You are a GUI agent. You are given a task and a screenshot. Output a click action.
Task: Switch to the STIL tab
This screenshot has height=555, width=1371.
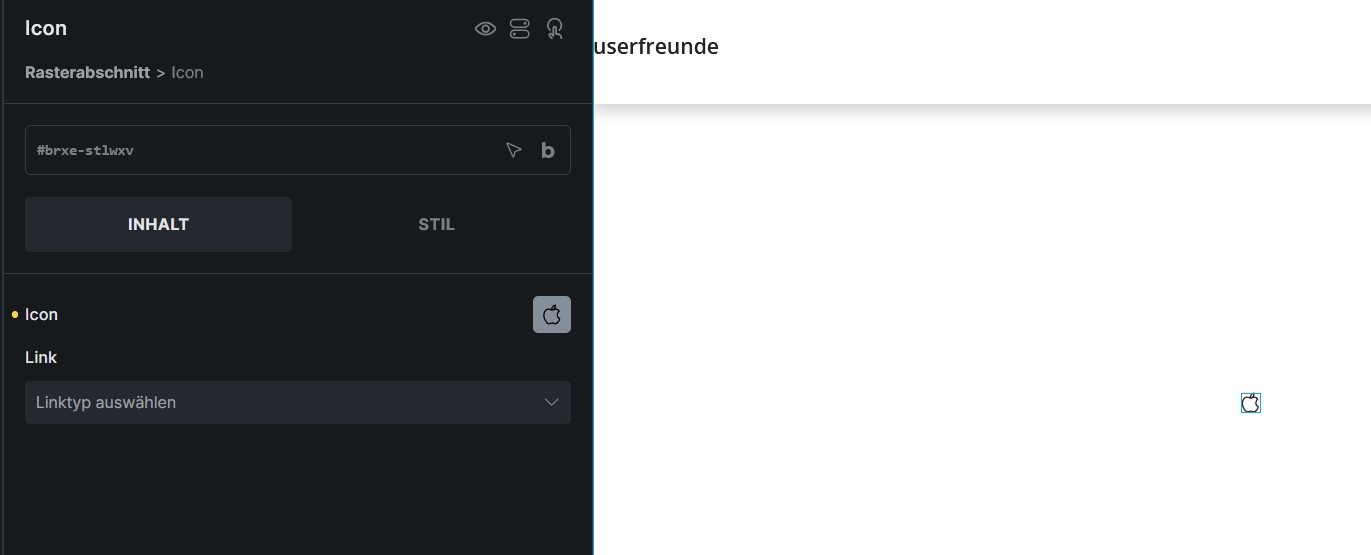pyautogui.click(x=436, y=224)
